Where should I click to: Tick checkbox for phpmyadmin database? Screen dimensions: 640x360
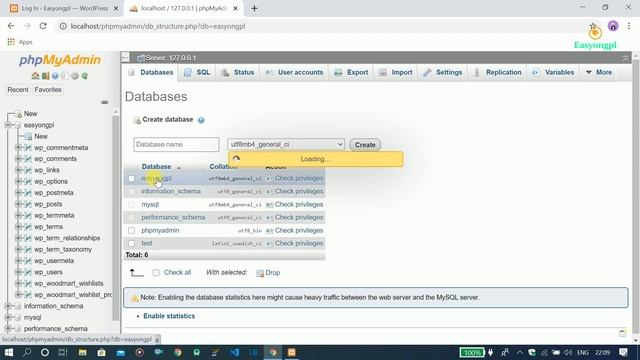131,231
